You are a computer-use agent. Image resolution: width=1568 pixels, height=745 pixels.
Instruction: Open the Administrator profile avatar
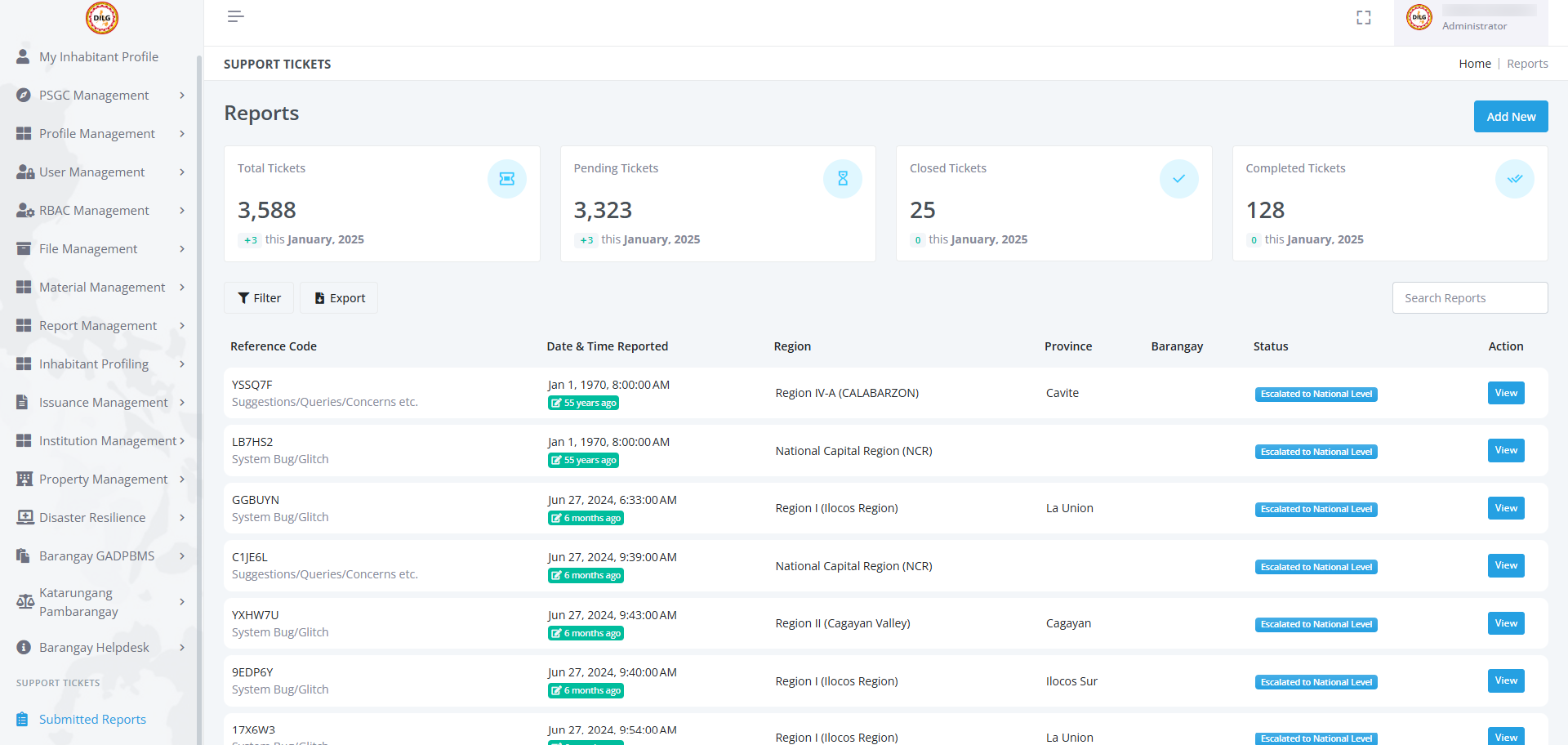coord(1419,17)
